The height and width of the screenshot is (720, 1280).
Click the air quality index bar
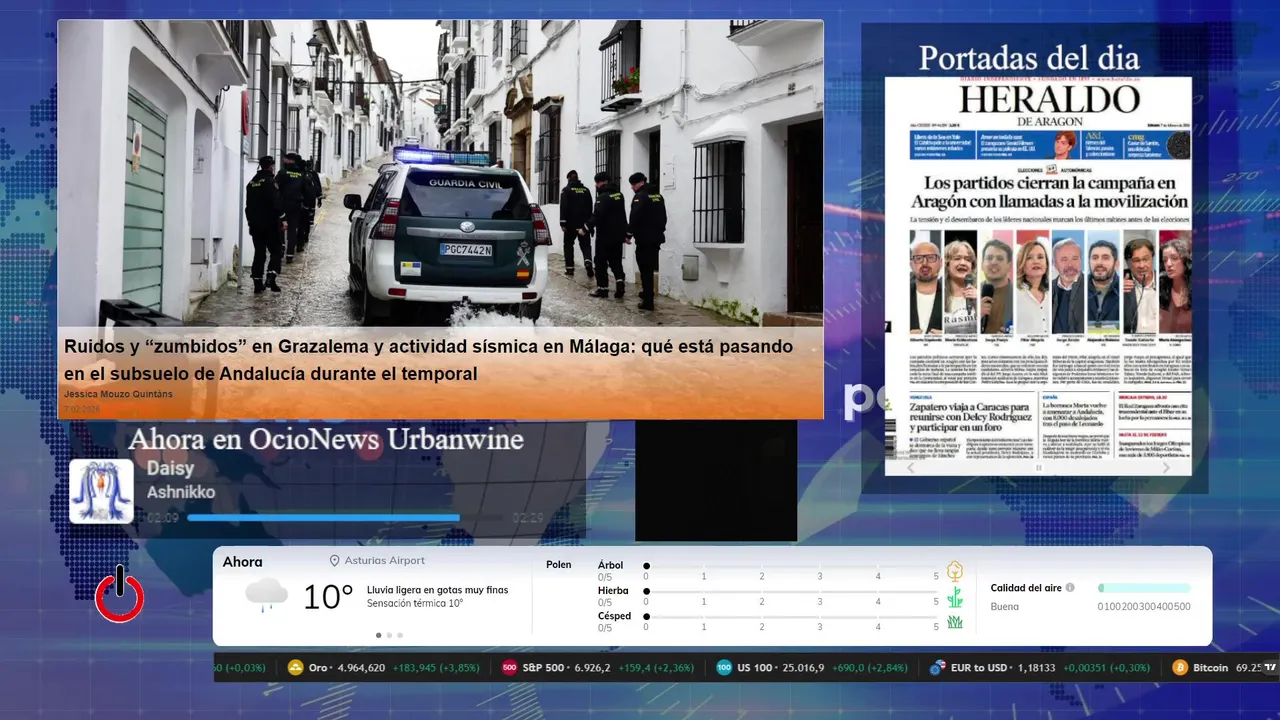pyautogui.click(x=1144, y=588)
